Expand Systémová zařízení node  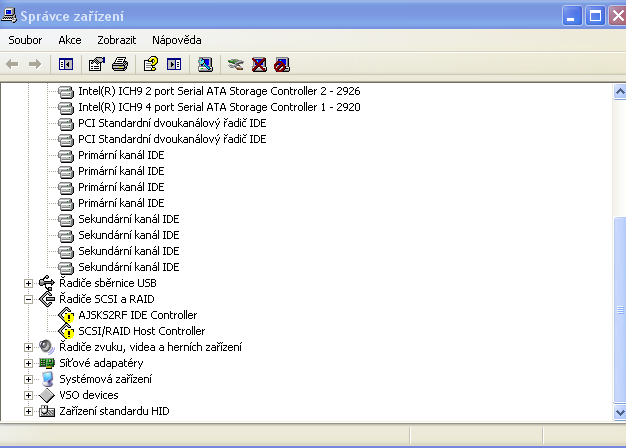click(28, 379)
